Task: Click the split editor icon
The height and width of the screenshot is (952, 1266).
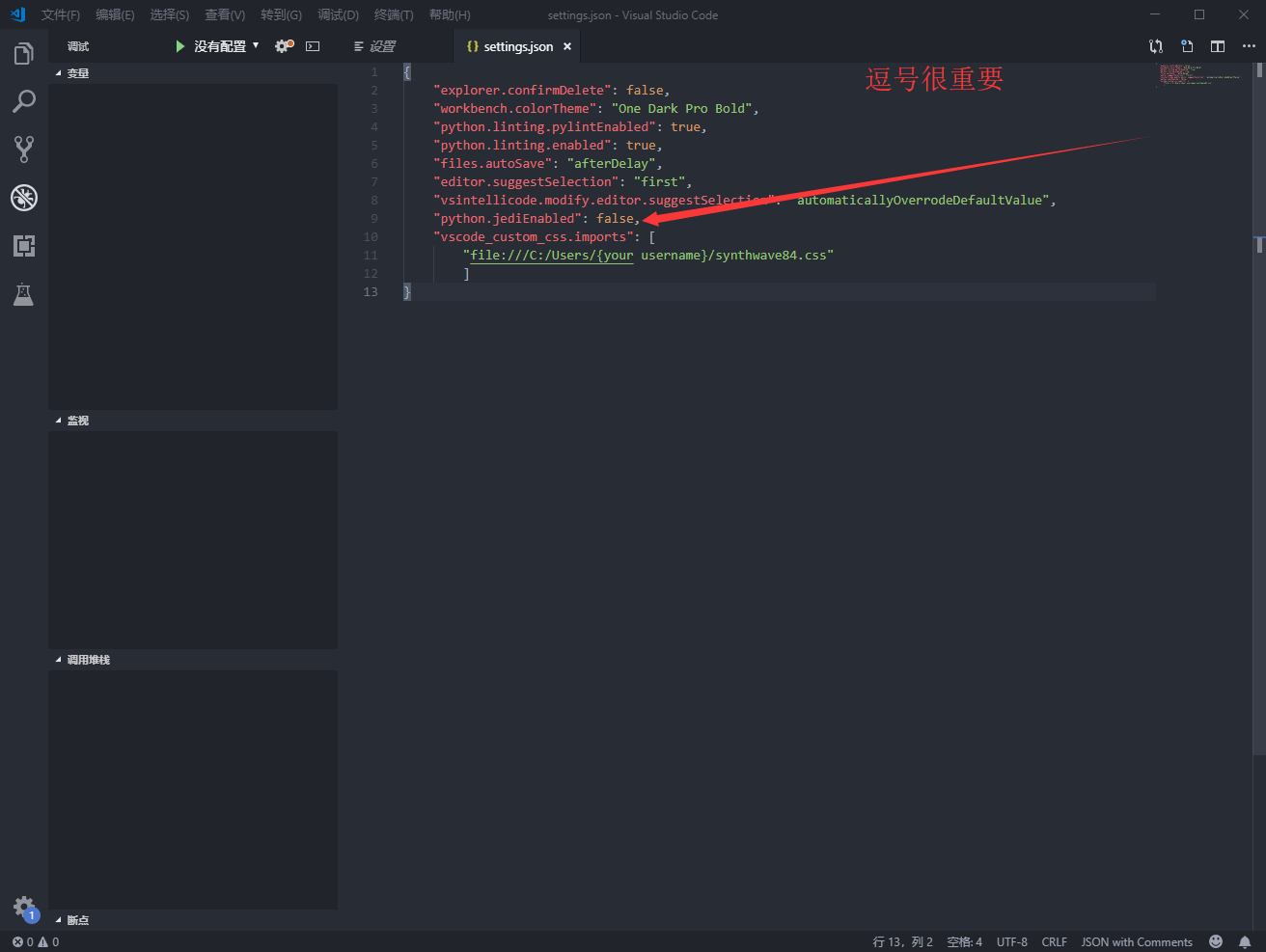Action: point(1217,45)
